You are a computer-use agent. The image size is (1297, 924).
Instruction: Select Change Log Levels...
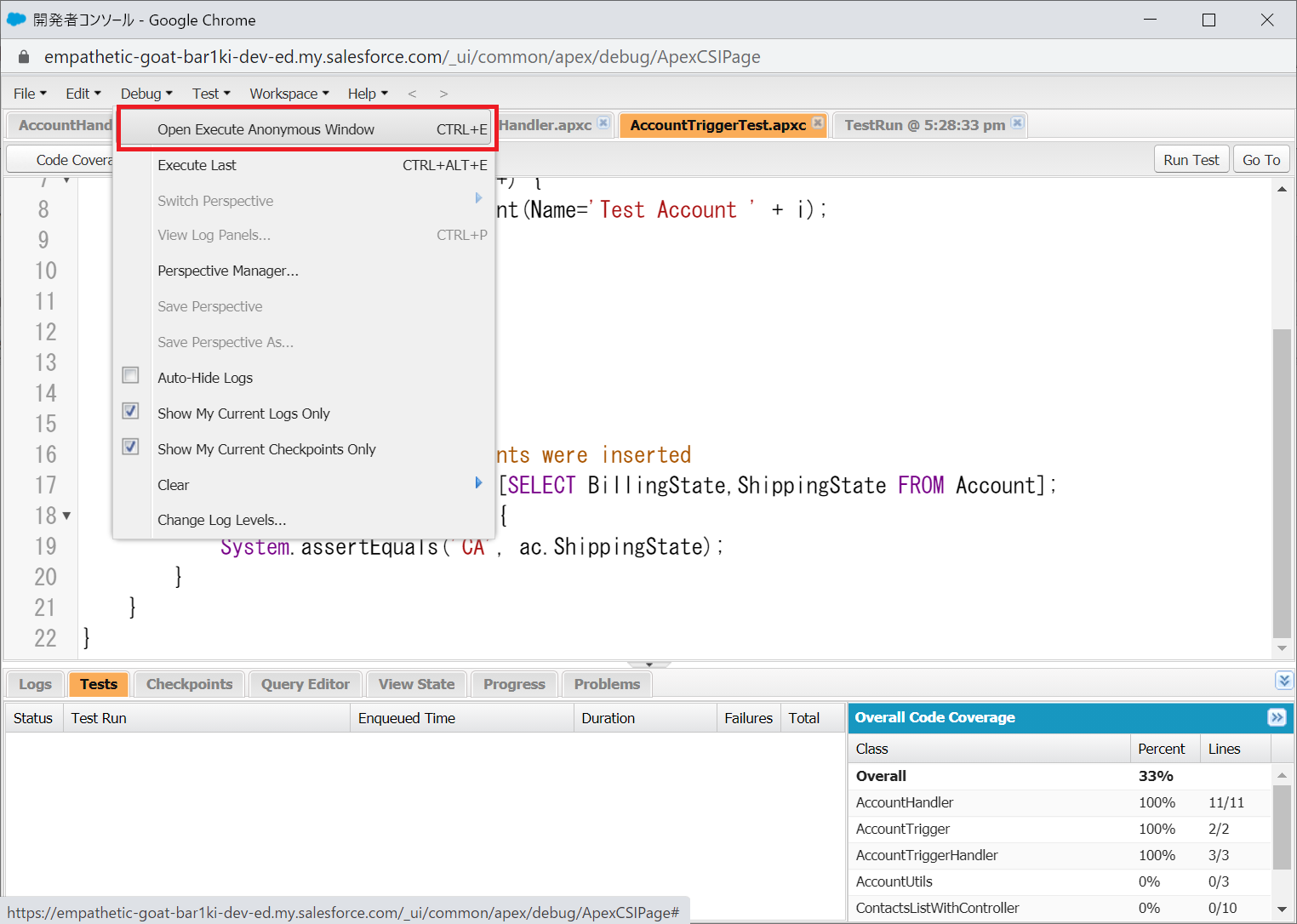[x=304, y=520]
